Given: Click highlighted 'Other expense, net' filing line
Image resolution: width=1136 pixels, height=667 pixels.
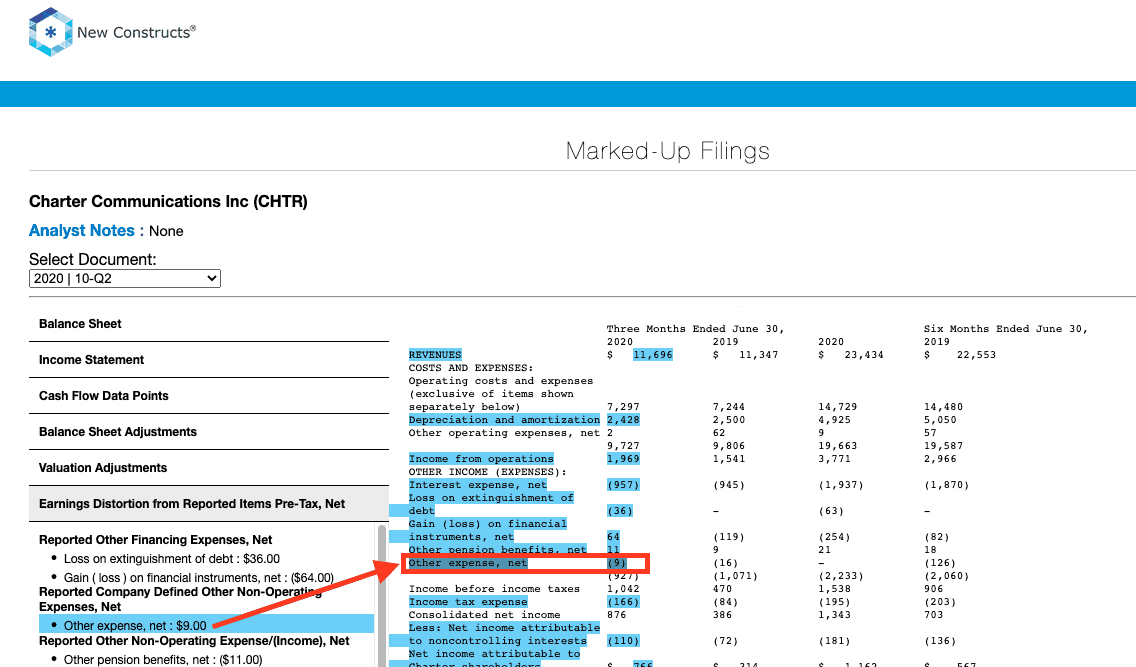Looking at the screenshot, I should point(468,563).
